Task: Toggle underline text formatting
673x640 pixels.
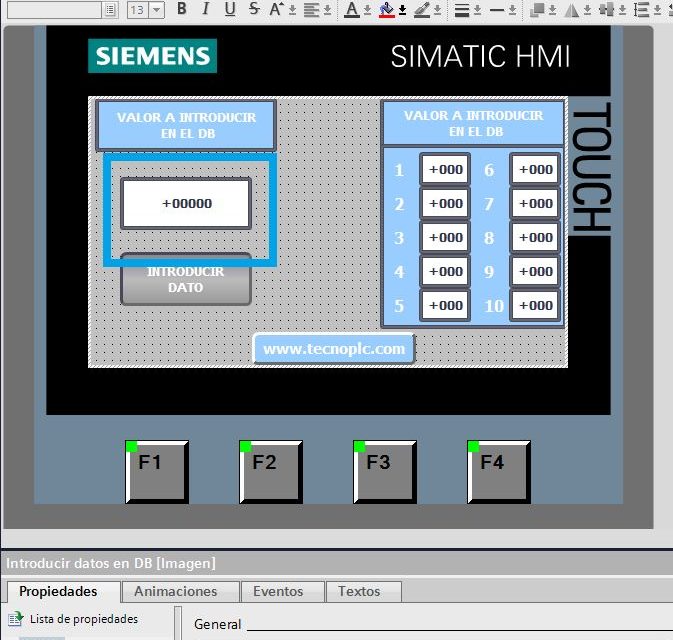Action: [x=230, y=9]
